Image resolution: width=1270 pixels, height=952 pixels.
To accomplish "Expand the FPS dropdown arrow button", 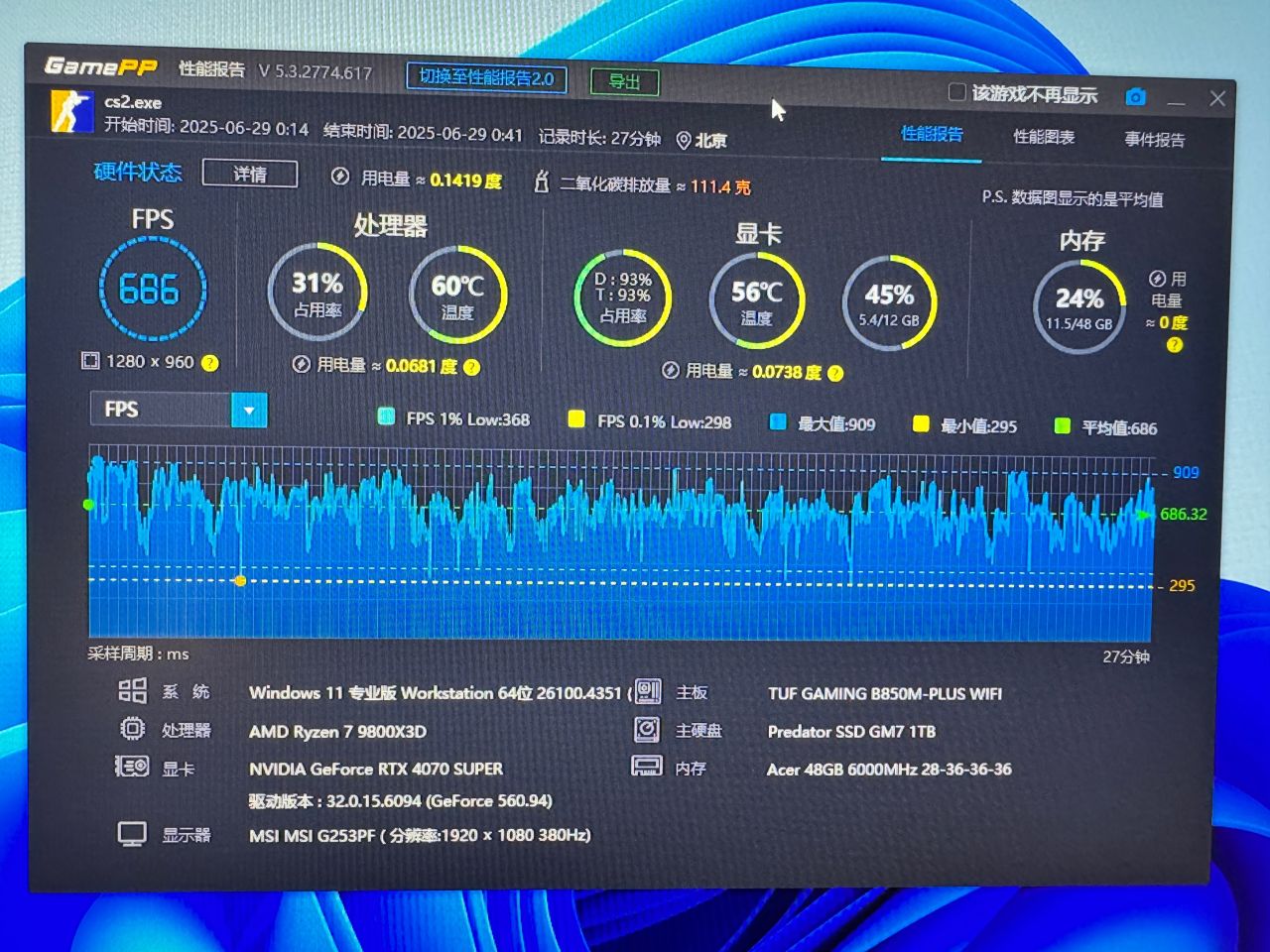I will point(249,410).
